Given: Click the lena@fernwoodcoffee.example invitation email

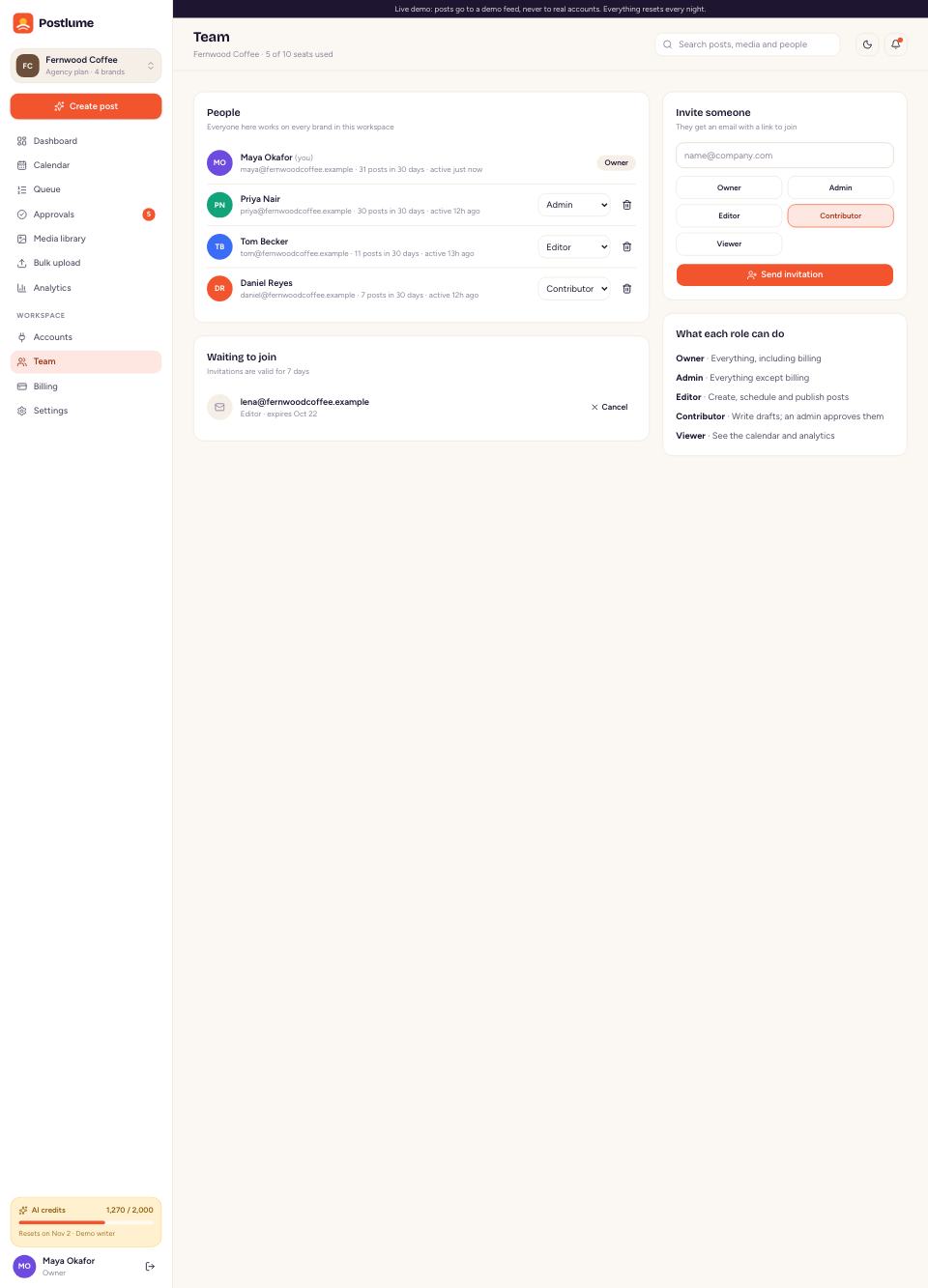Looking at the screenshot, I should point(304,402).
